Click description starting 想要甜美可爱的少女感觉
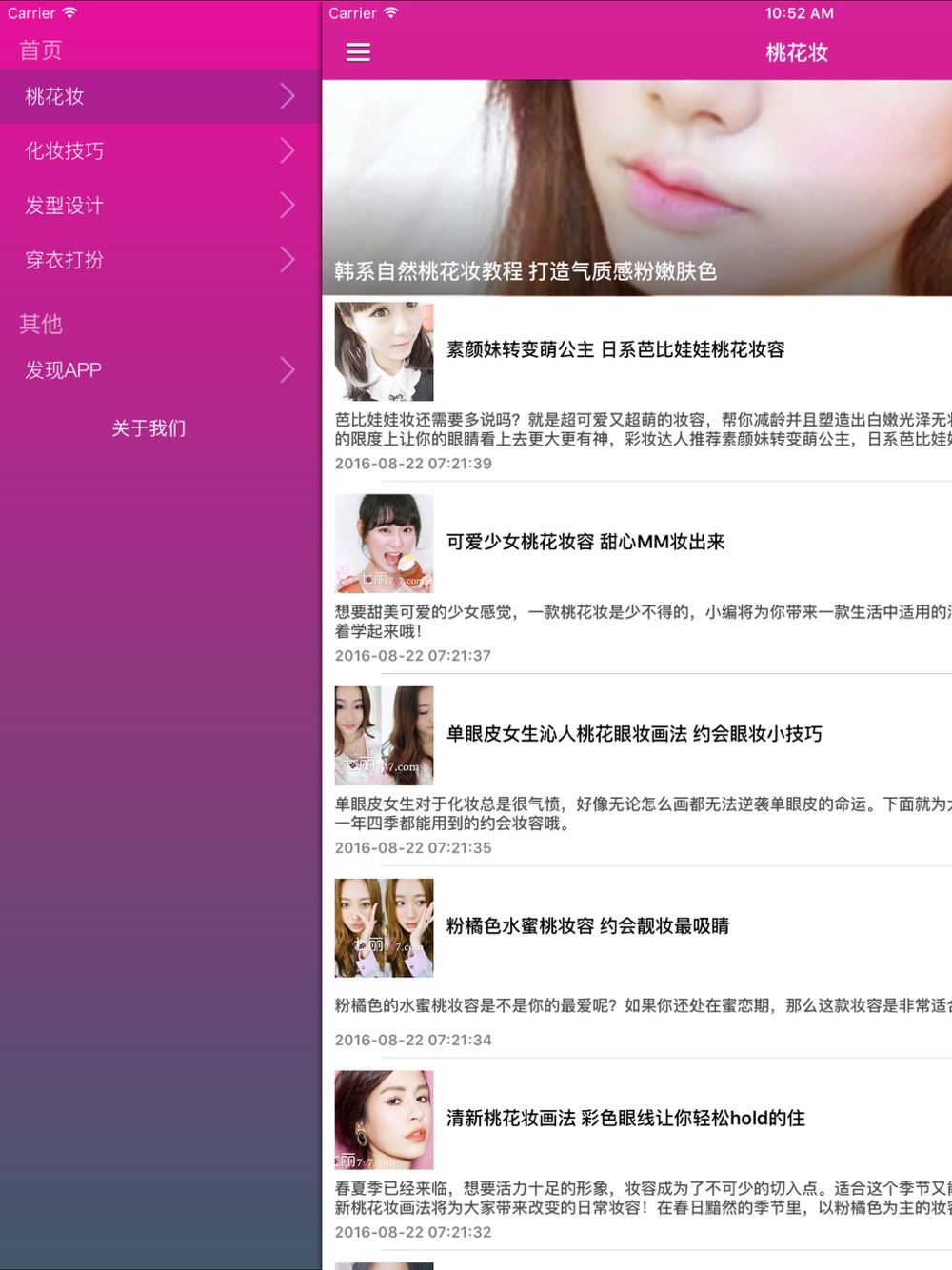The height and width of the screenshot is (1270, 952). (x=643, y=622)
